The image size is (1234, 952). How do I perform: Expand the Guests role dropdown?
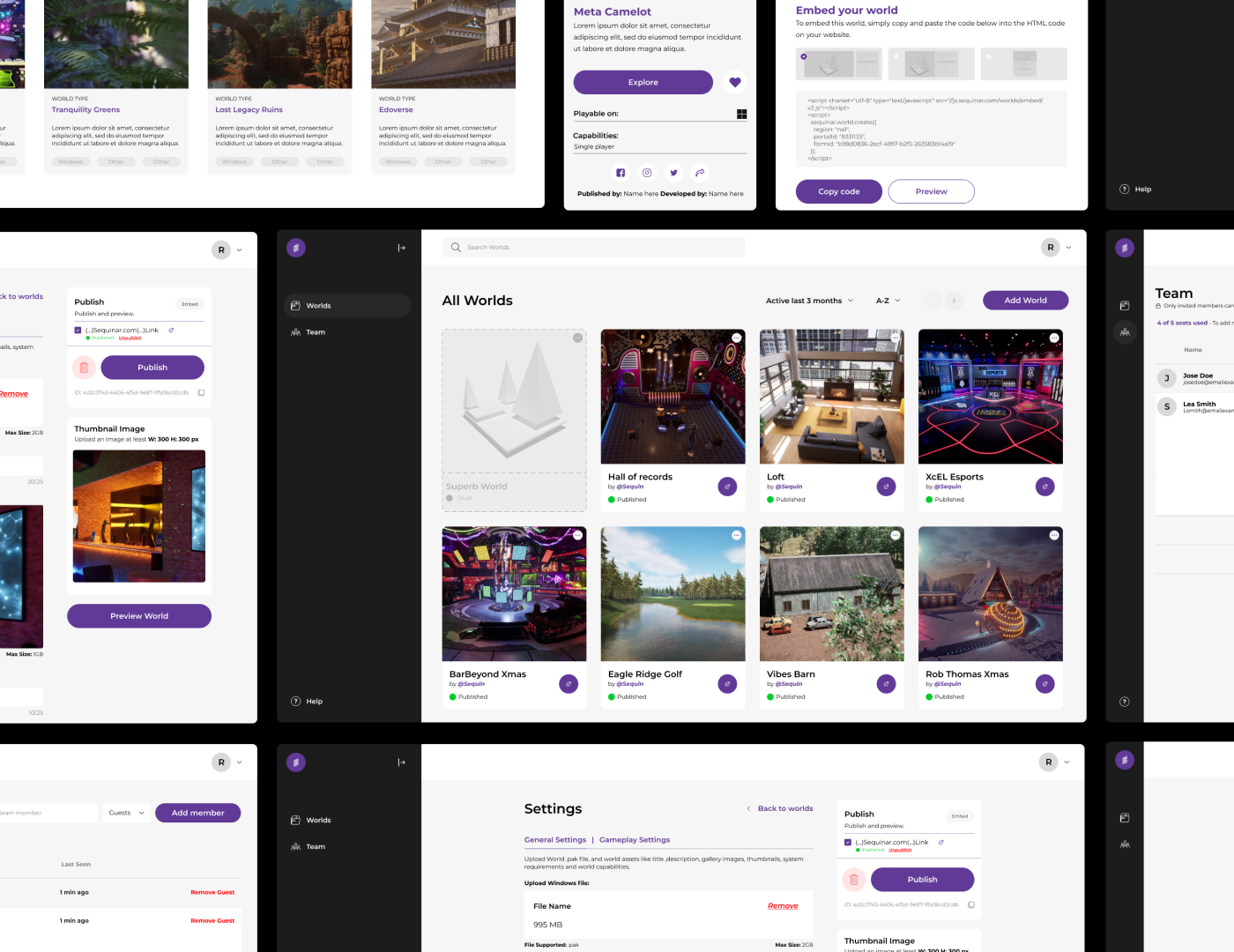pos(125,812)
